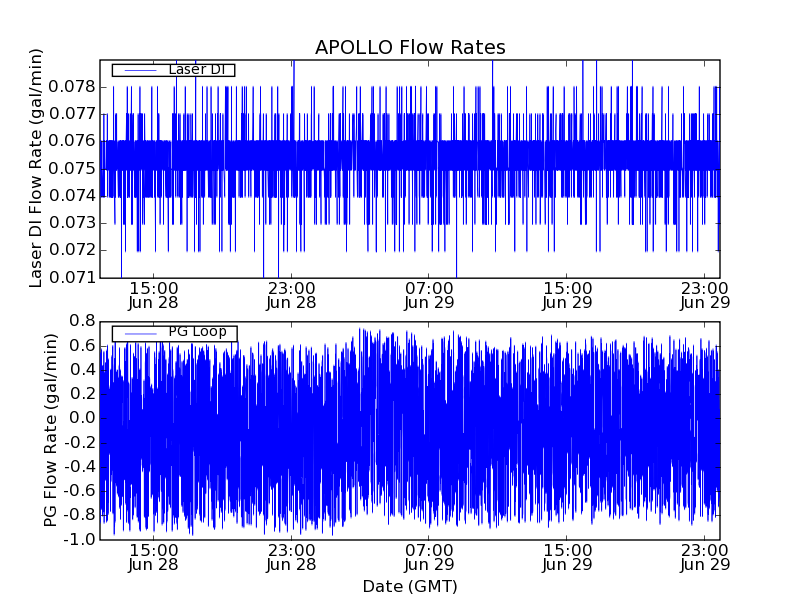Click 23:00 Jun 28 label under top plot
The image size is (800, 600).
[x=291, y=295]
